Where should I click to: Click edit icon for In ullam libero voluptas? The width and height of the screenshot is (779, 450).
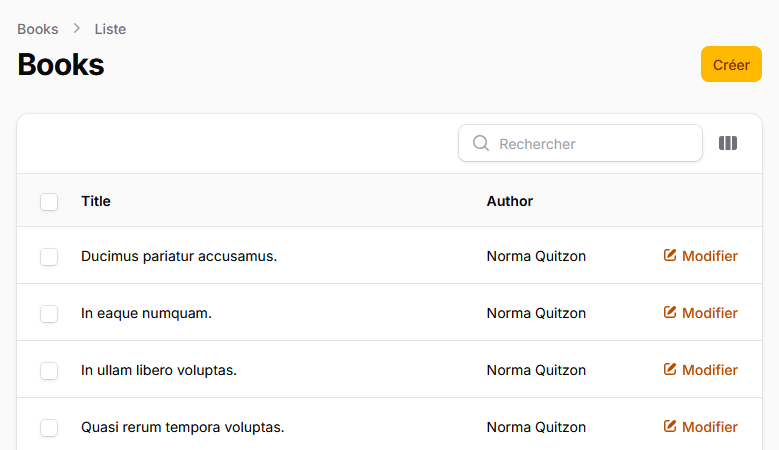[670, 370]
